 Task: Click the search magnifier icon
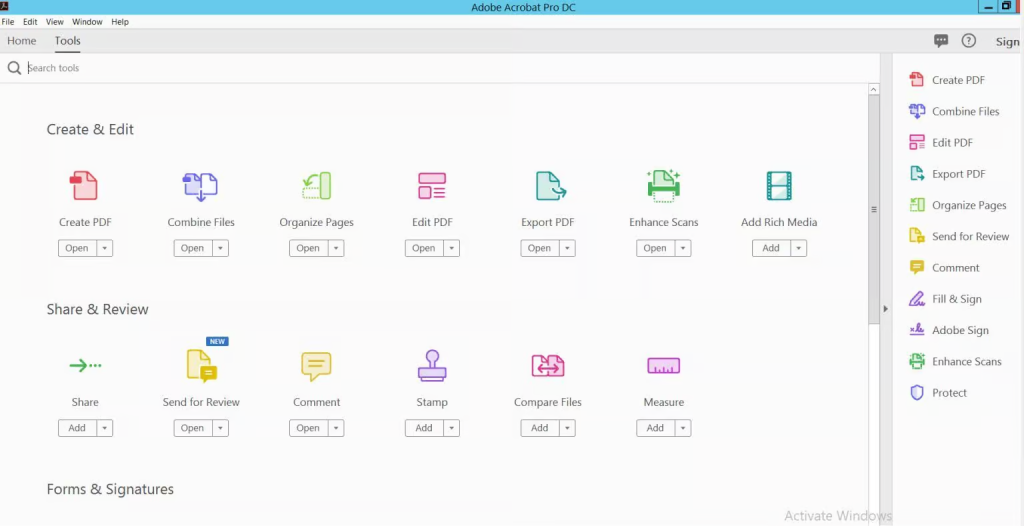pyautogui.click(x=14, y=68)
